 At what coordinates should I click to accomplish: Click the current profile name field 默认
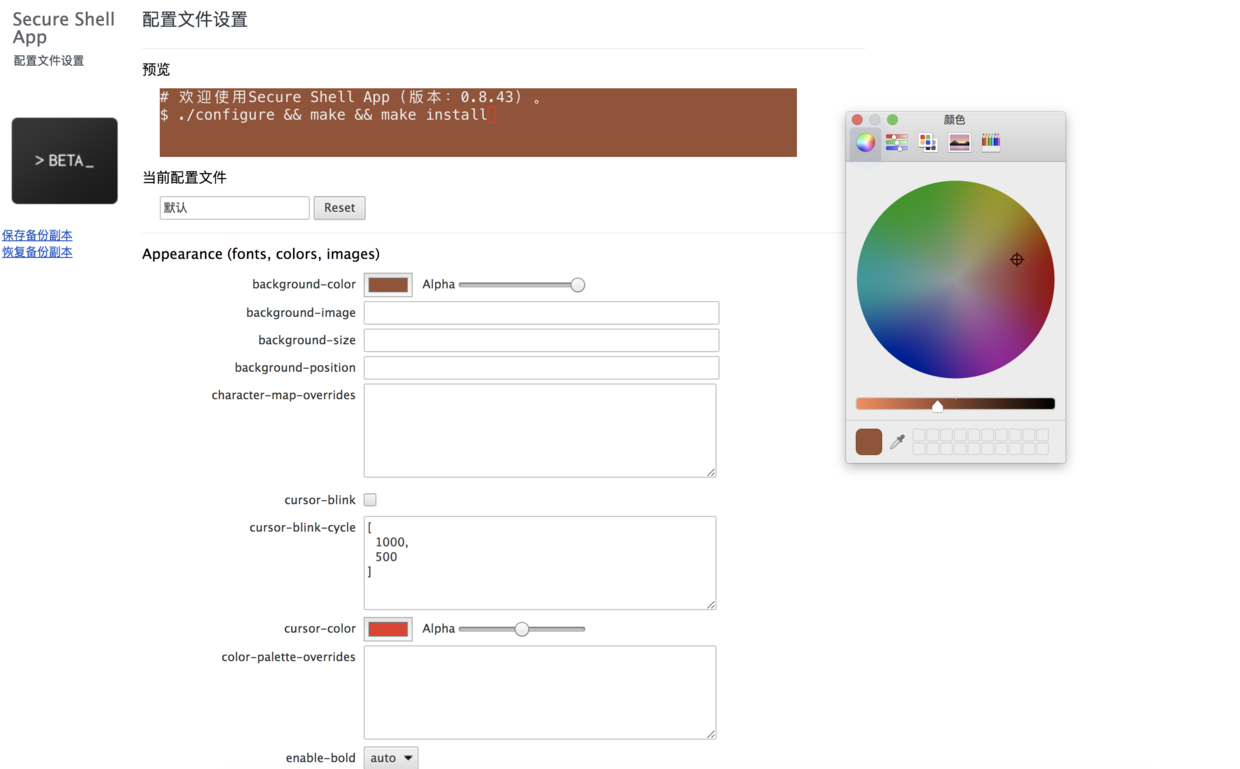(x=234, y=208)
